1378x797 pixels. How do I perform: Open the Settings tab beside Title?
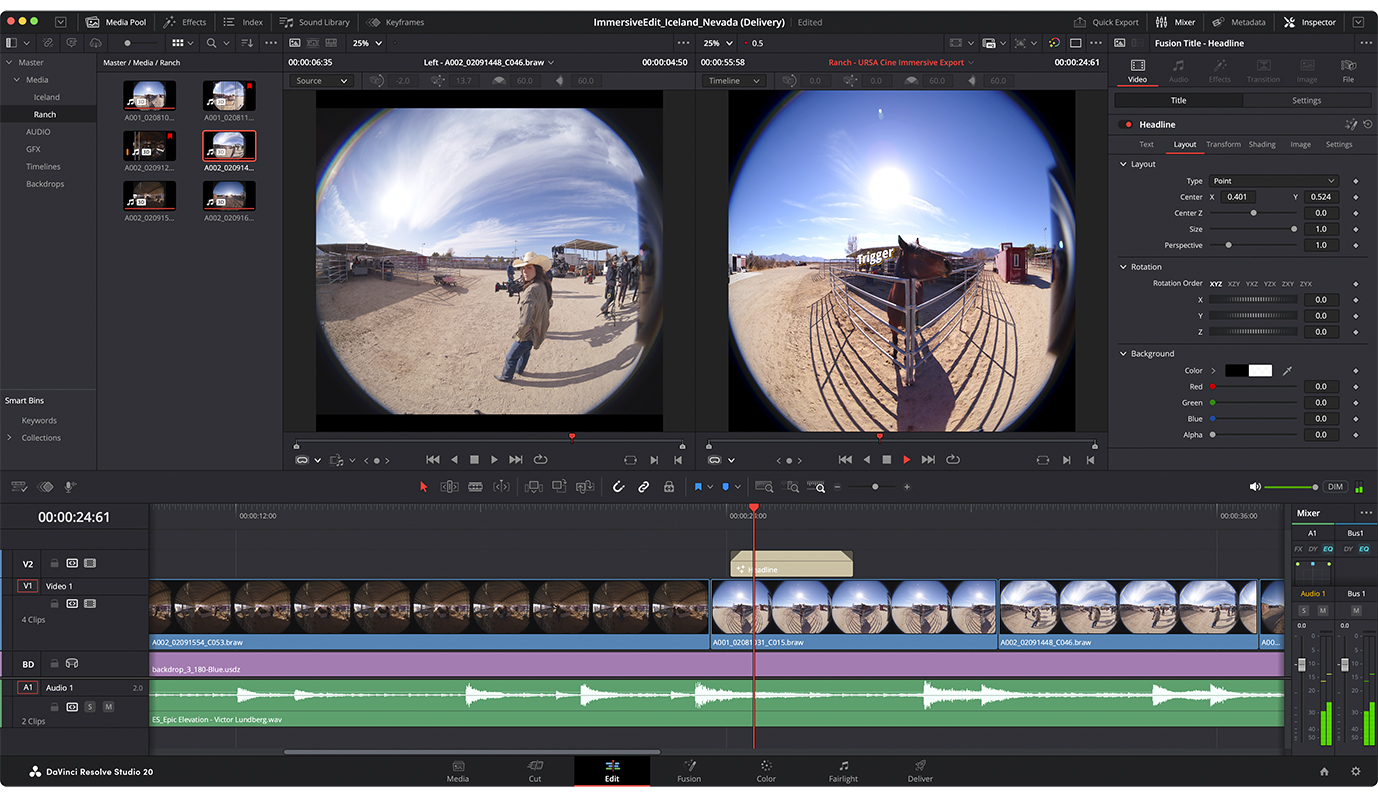(1306, 101)
